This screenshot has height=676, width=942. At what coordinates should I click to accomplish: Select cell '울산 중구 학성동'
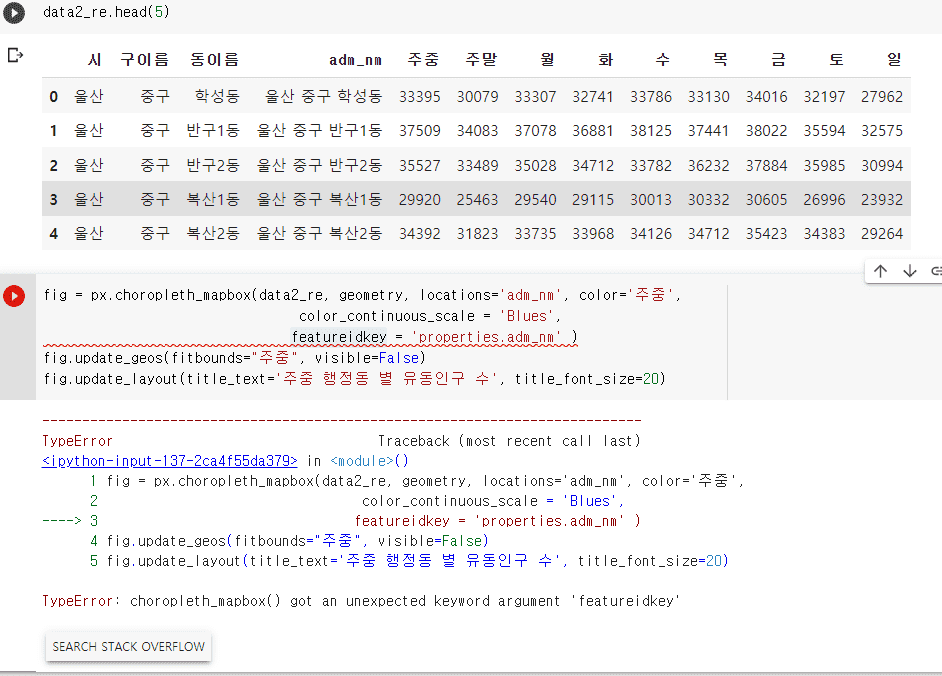tap(323, 96)
